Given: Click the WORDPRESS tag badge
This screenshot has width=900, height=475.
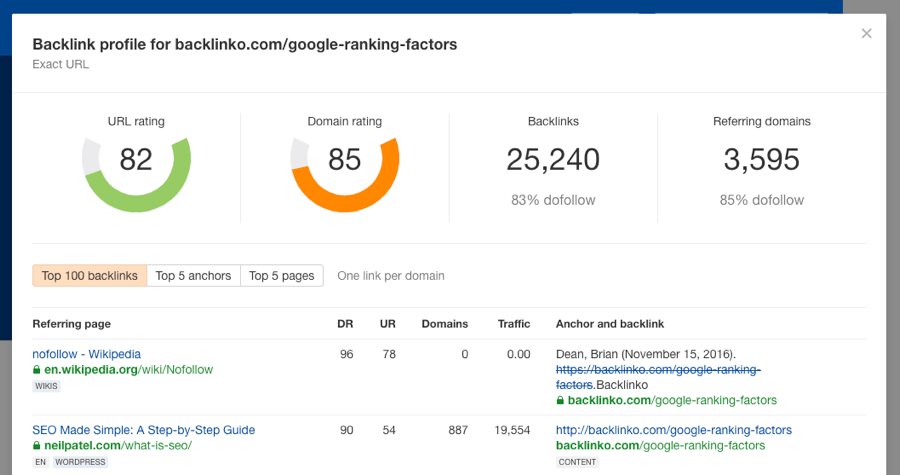Looking at the screenshot, I should click(x=80, y=462).
